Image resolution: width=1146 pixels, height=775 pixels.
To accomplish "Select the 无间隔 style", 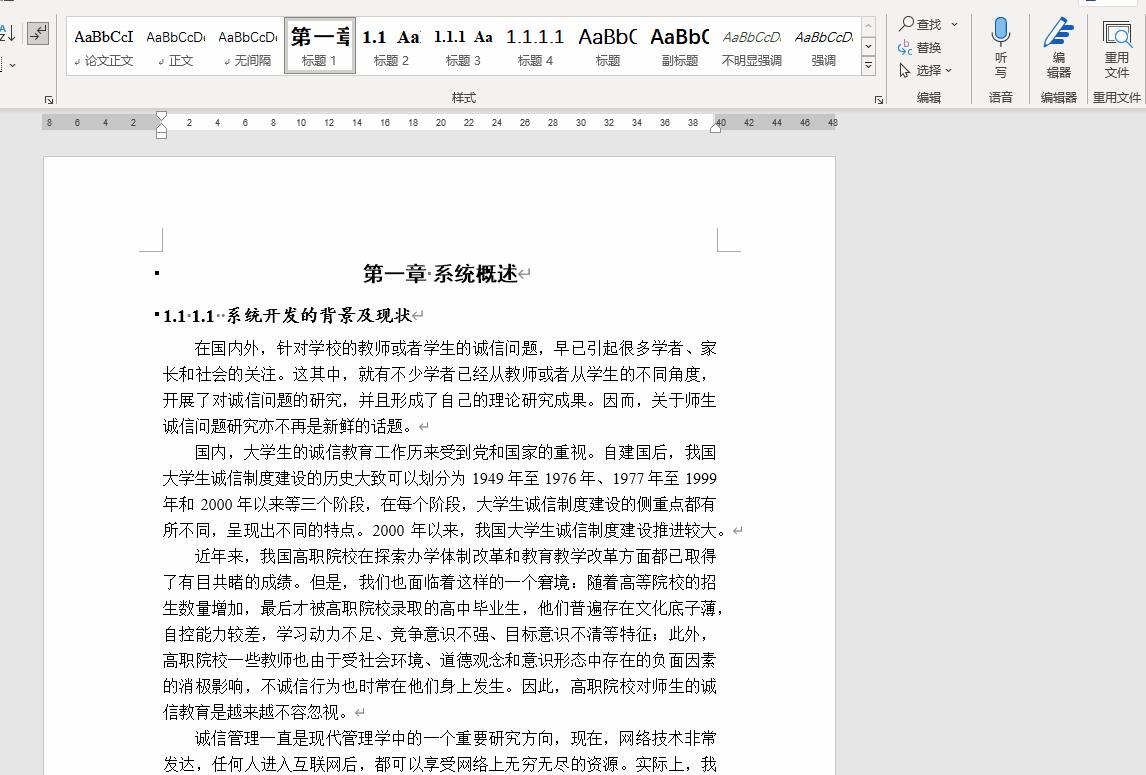I will 247,45.
